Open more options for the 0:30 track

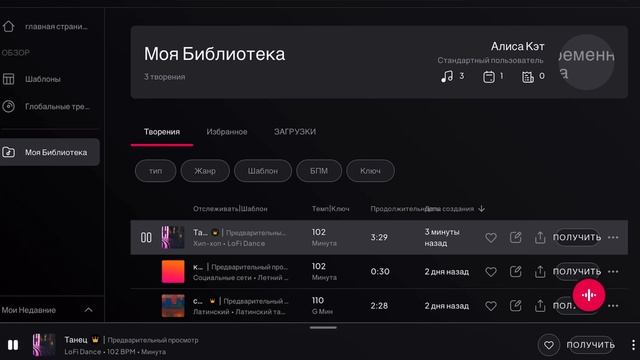tap(613, 271)
